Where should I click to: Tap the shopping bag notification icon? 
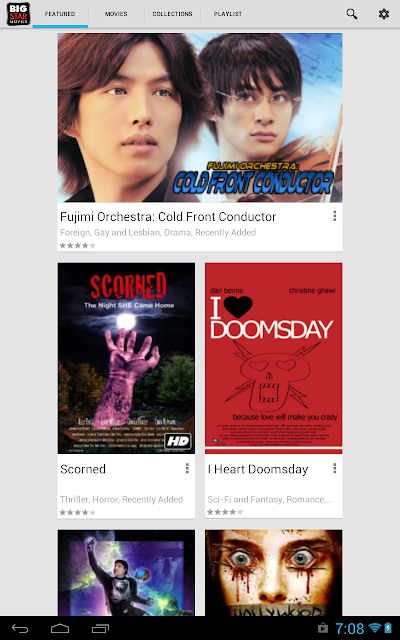tap(322, 628)
